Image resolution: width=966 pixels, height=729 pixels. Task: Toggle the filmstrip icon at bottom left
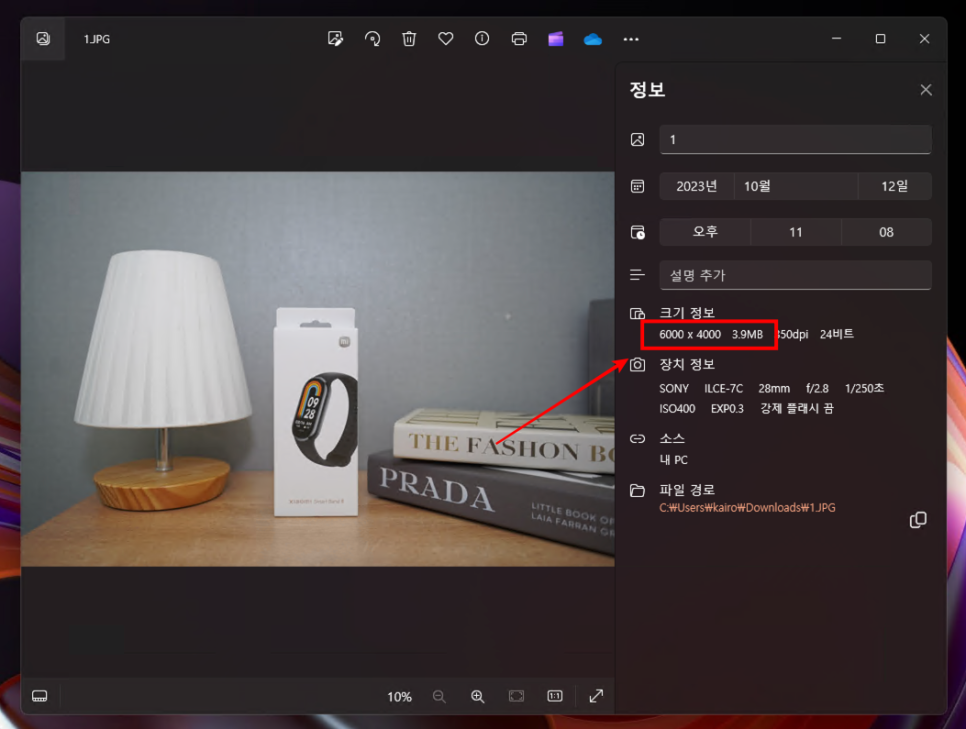pos(39,696)
